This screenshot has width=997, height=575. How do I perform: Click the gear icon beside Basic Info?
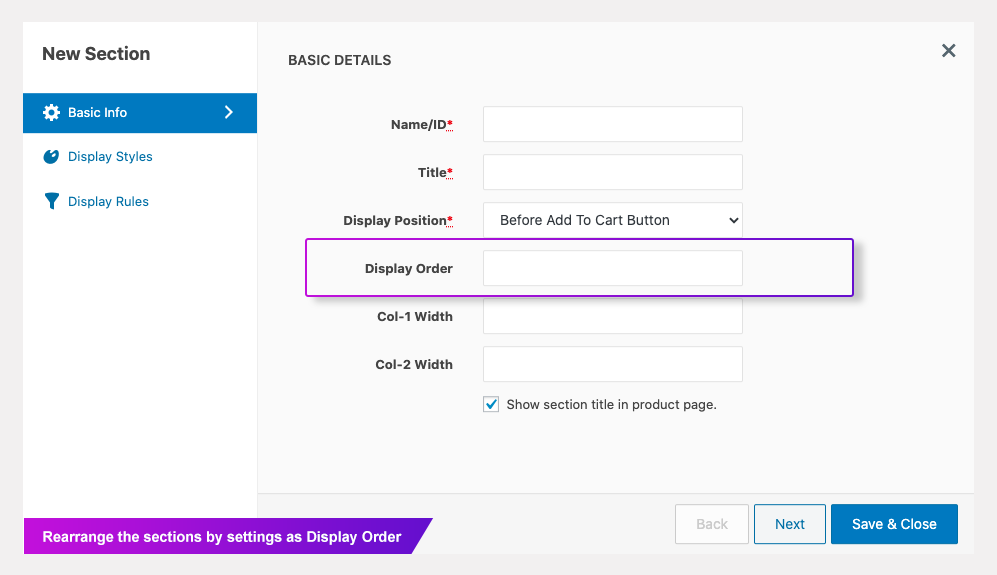click(x=52, y=113)
